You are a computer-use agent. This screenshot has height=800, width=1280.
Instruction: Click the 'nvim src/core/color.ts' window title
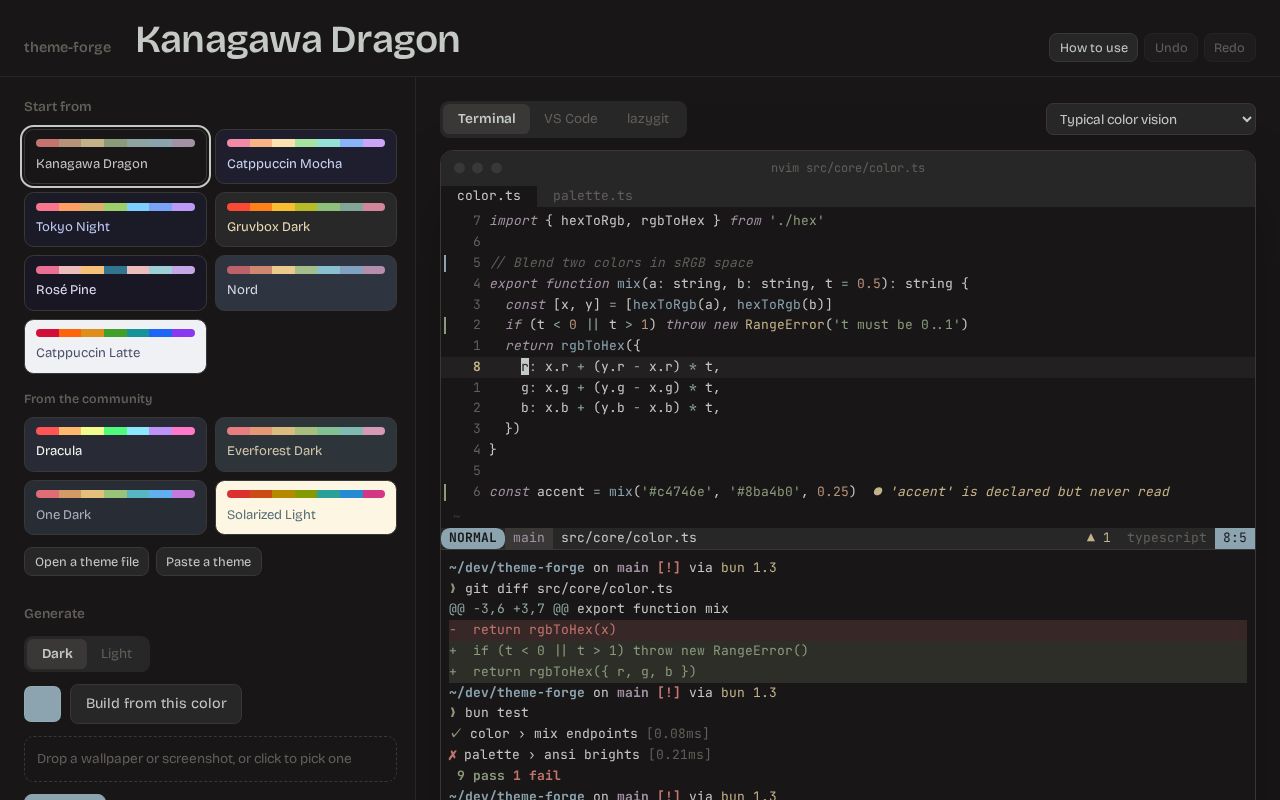(848, 168)
